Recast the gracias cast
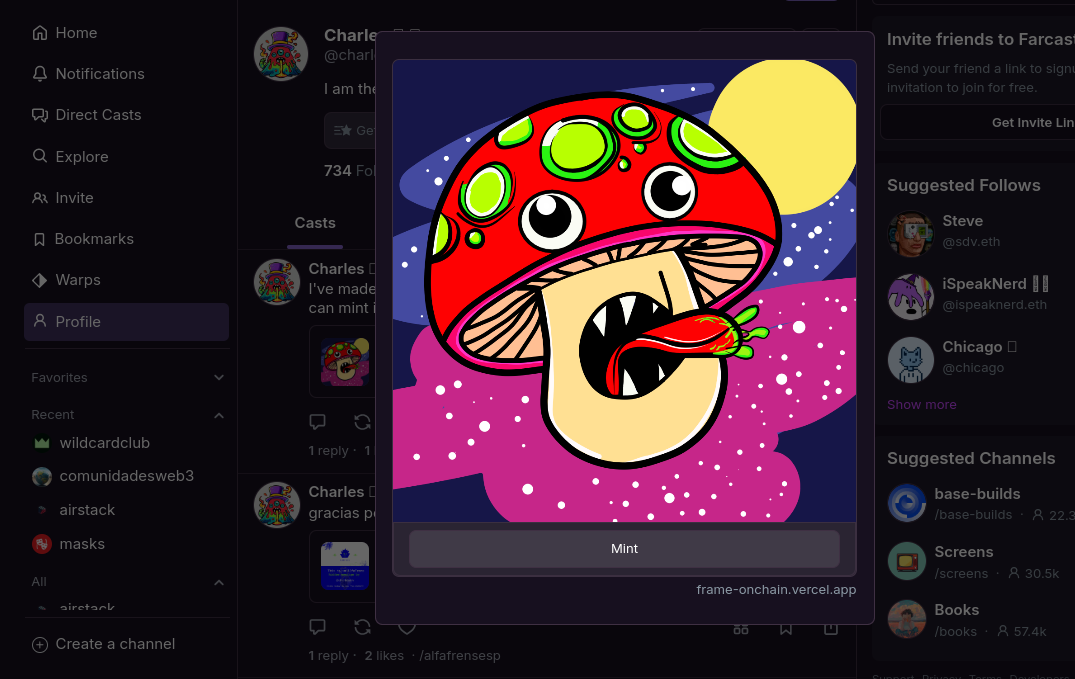The height and width of the screenshot is (679, 1075). click(x=362, y=626)
